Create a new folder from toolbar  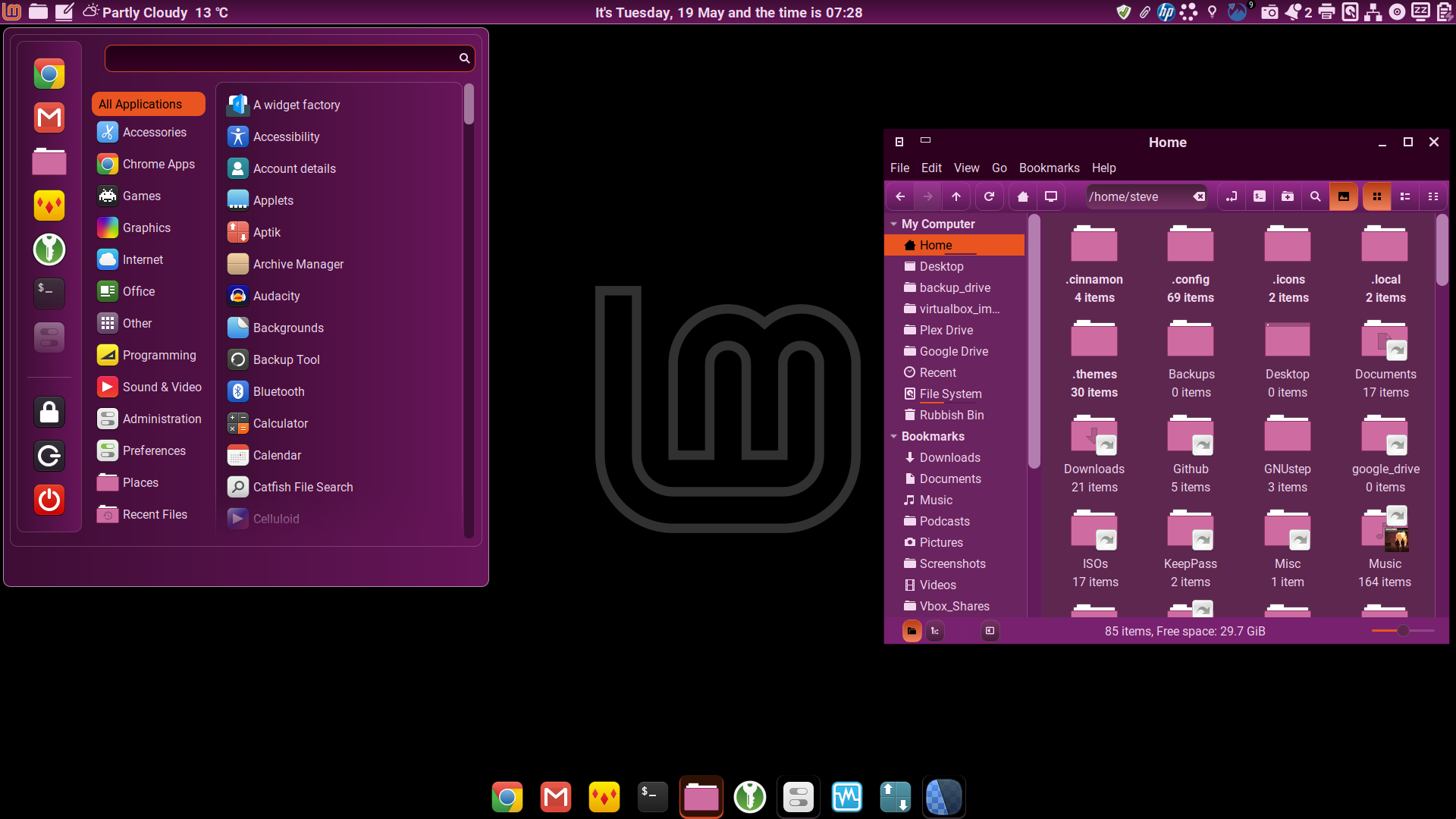[1288, 196]
